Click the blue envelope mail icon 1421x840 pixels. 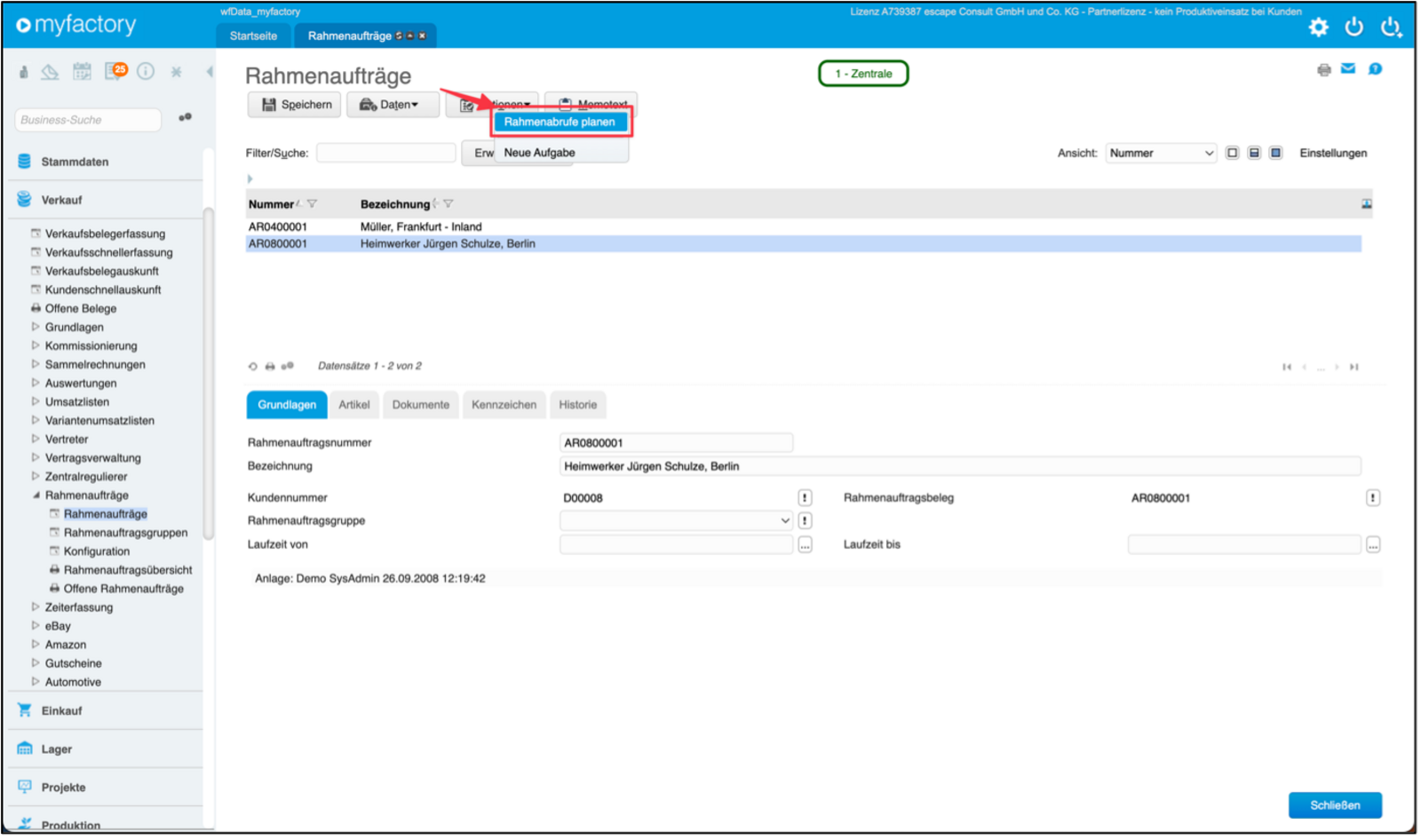click(x=1348, y=68)
